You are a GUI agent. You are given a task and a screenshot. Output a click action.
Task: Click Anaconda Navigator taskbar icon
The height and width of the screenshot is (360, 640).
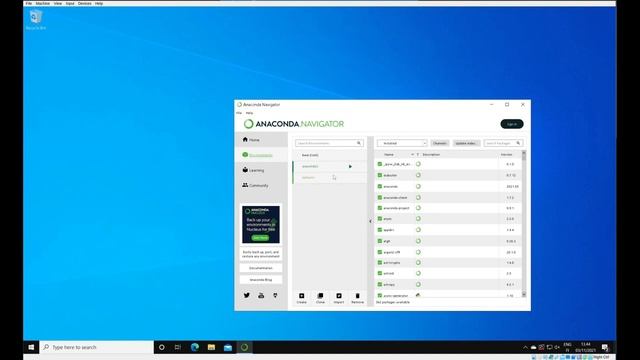[244, 347]
